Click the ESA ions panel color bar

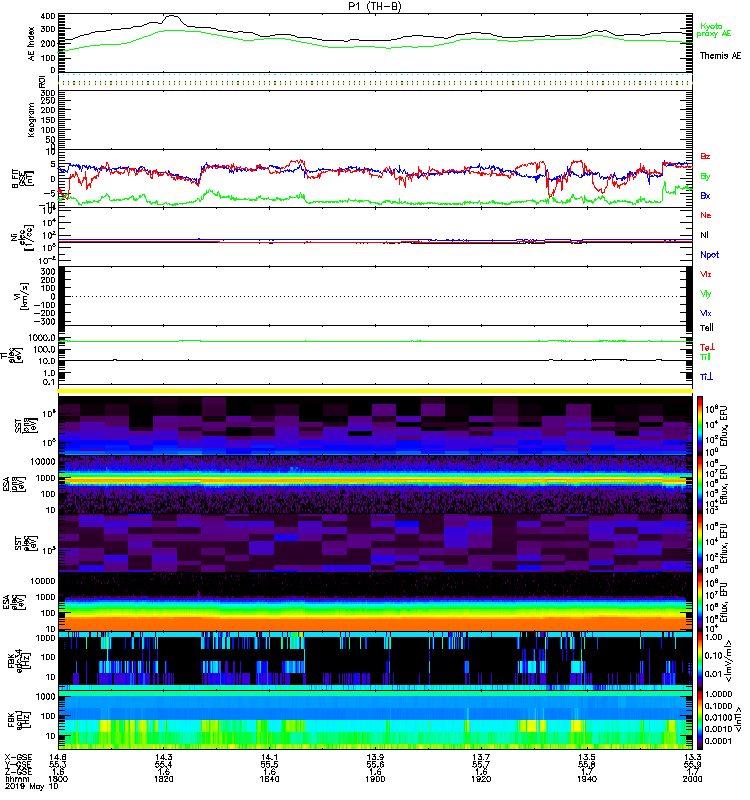point(700,484)
